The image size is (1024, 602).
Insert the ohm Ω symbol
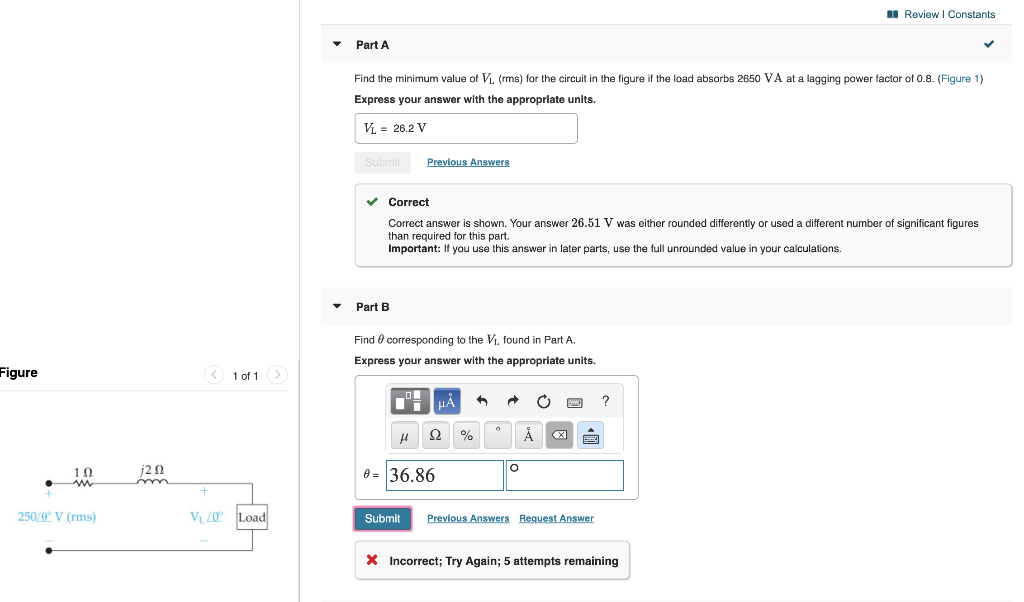(x=435, y=436)
